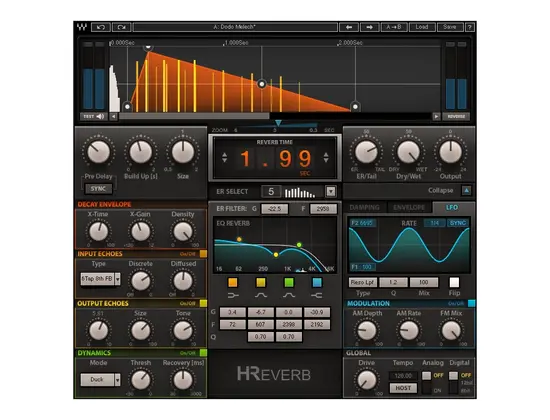Open the Load preset menu
Screen dimensions: 550x420
pyautogui.click(x=422, y=27)
